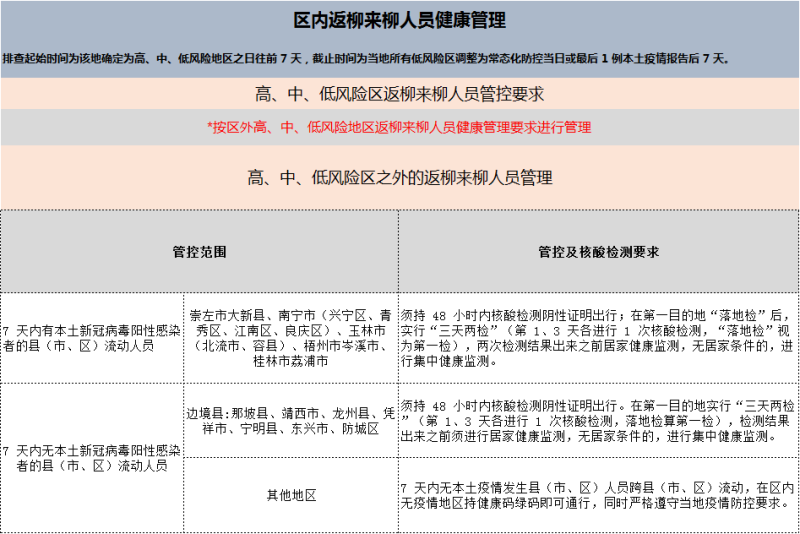Click the title 区内返柳来柳人员健康管理
Viewport: 800px width, 534px height.
tap(400, 19)
